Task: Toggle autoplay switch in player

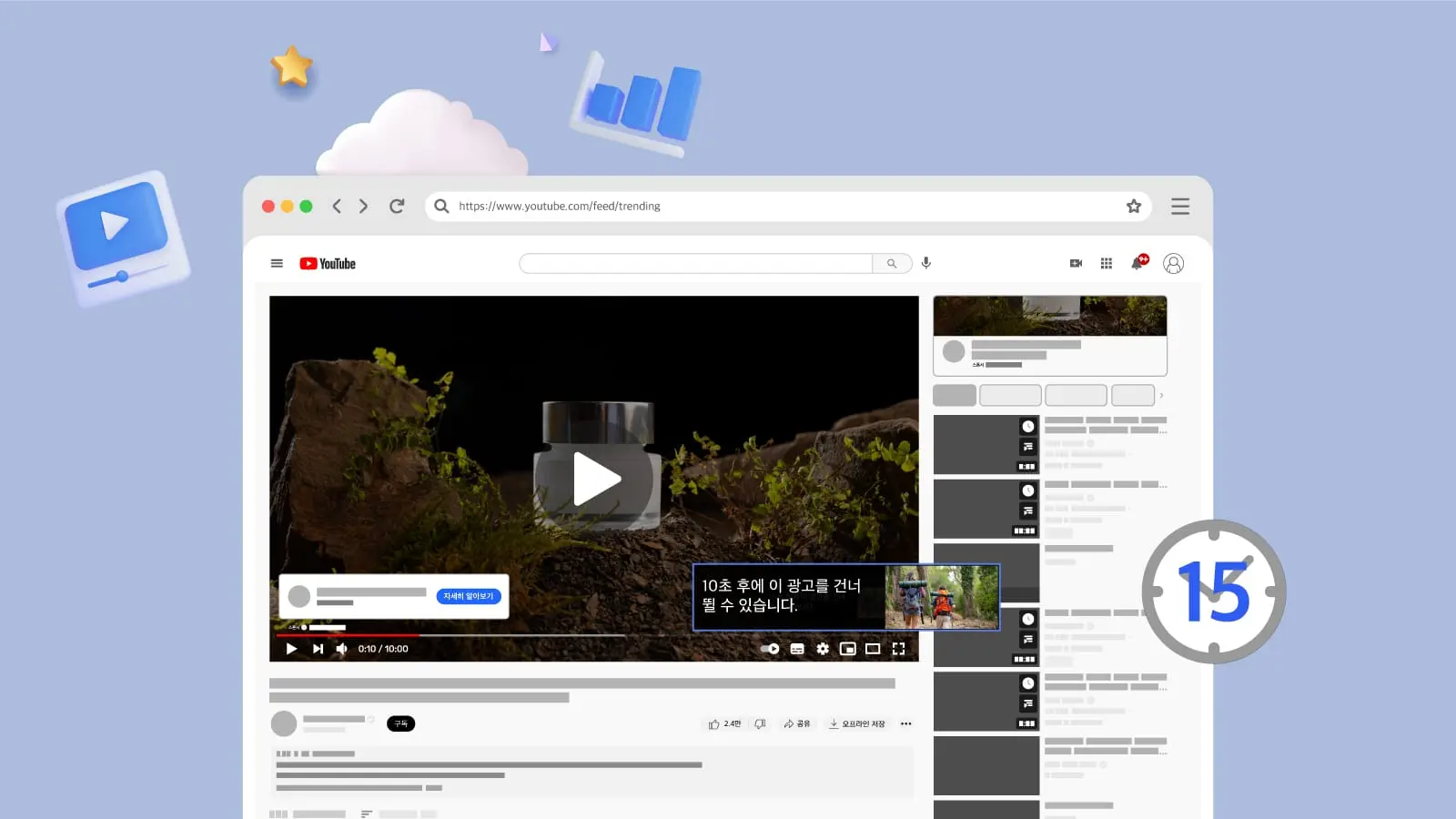Action: pos(770,649)
